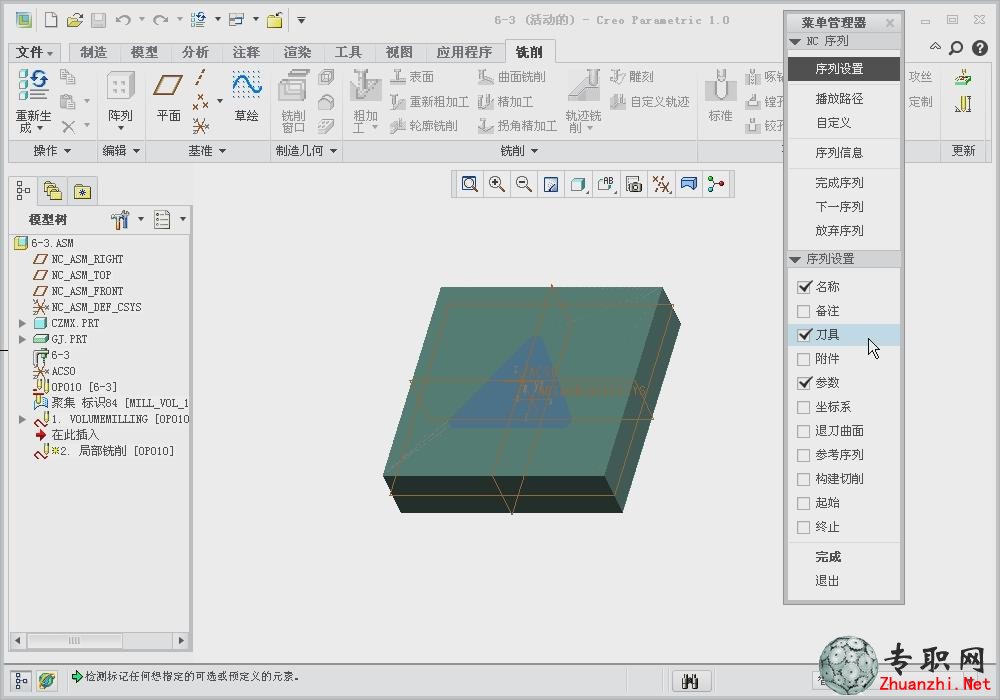Screen dimensions: 1000x700
Task: Switch to the 分析 (Analysis) tab
Action: [x=195, y=52]
